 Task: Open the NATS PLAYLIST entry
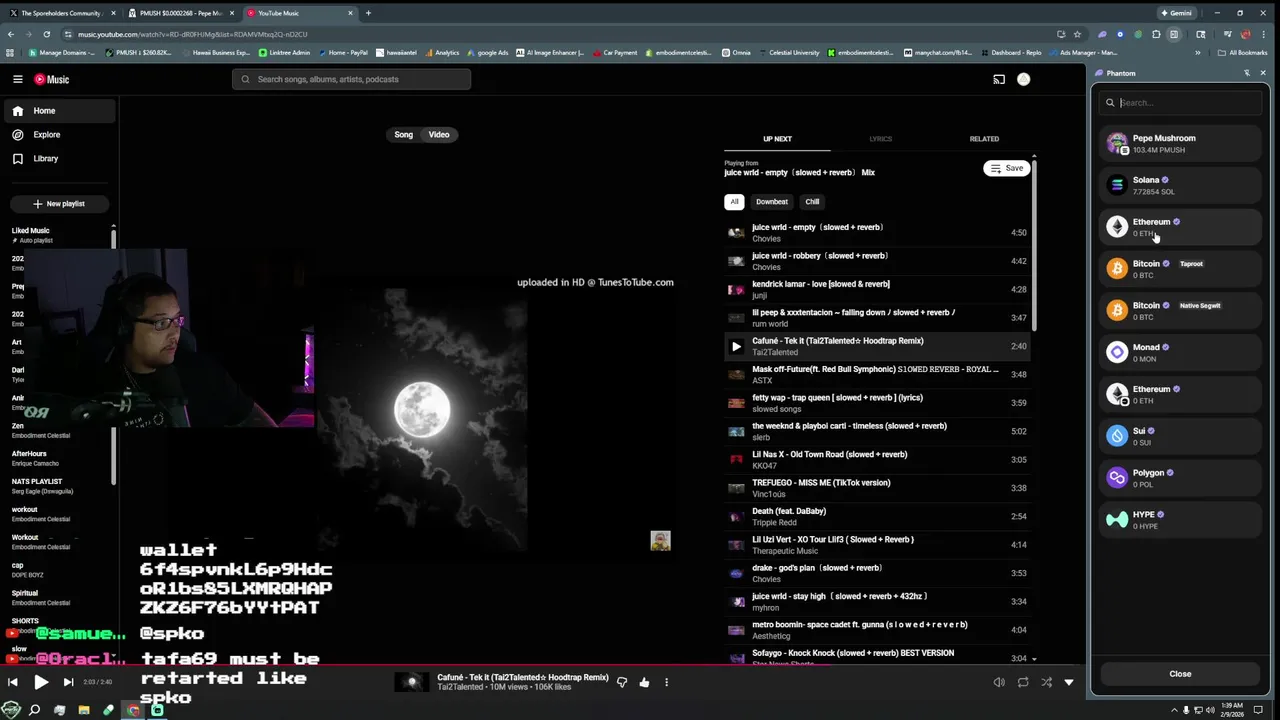56,486
